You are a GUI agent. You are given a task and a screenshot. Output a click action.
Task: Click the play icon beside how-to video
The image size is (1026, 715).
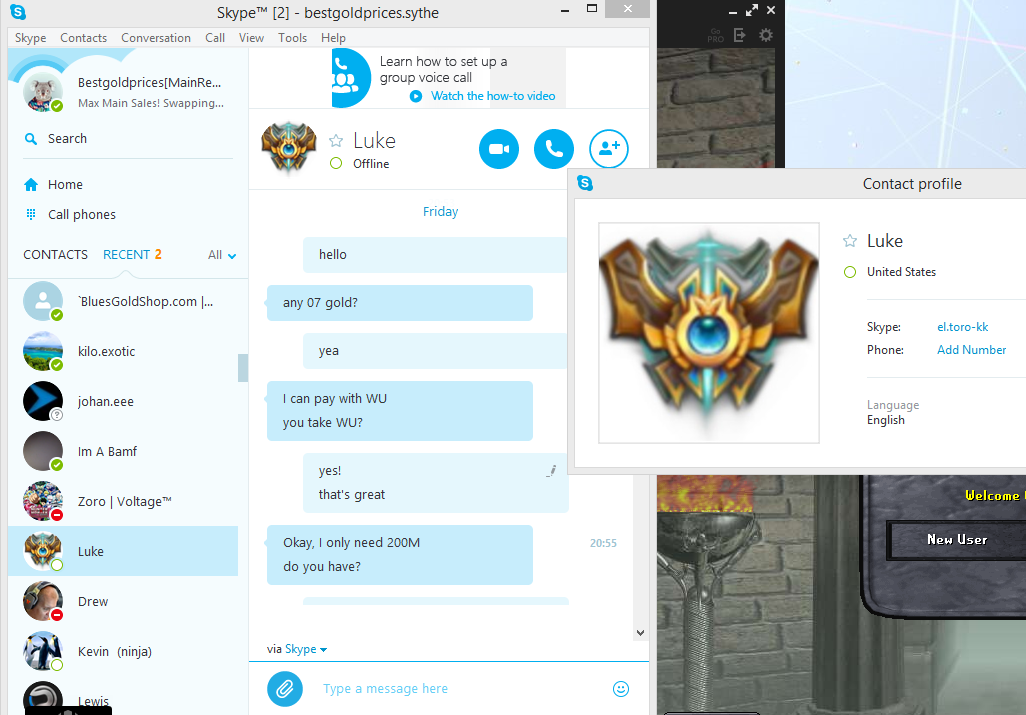(x=416, y=96)
